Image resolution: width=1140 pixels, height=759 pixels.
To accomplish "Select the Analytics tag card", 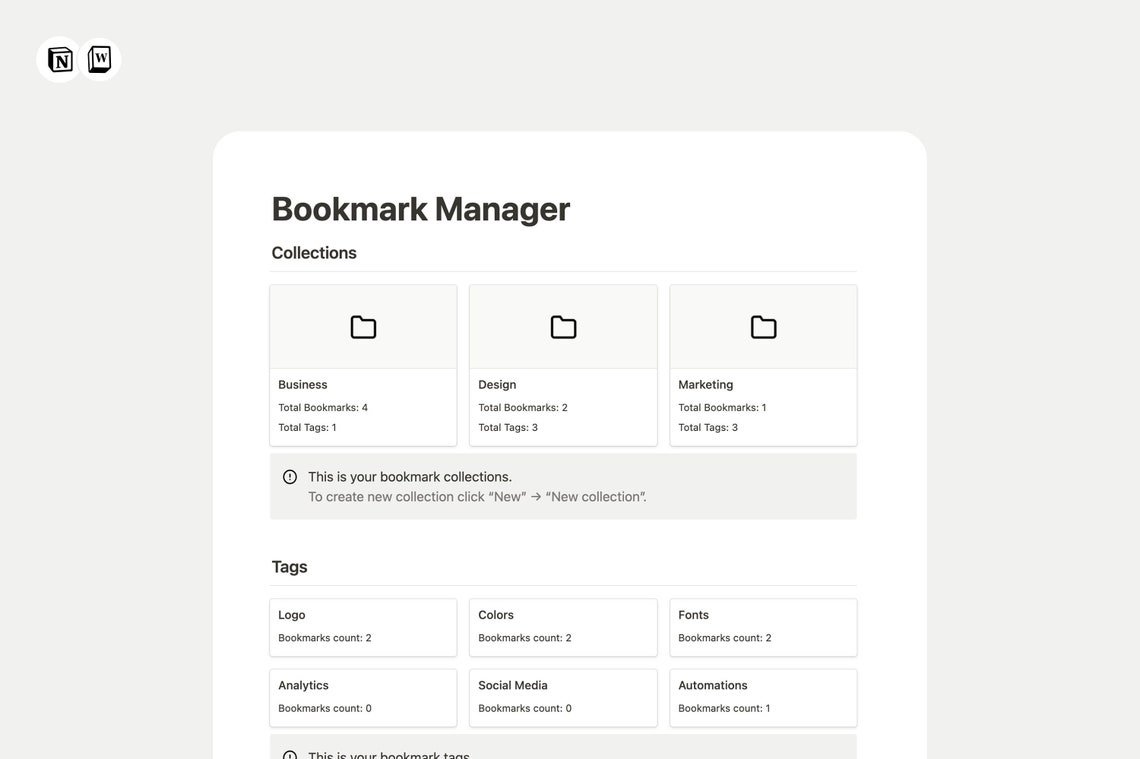I will point(362,697).
